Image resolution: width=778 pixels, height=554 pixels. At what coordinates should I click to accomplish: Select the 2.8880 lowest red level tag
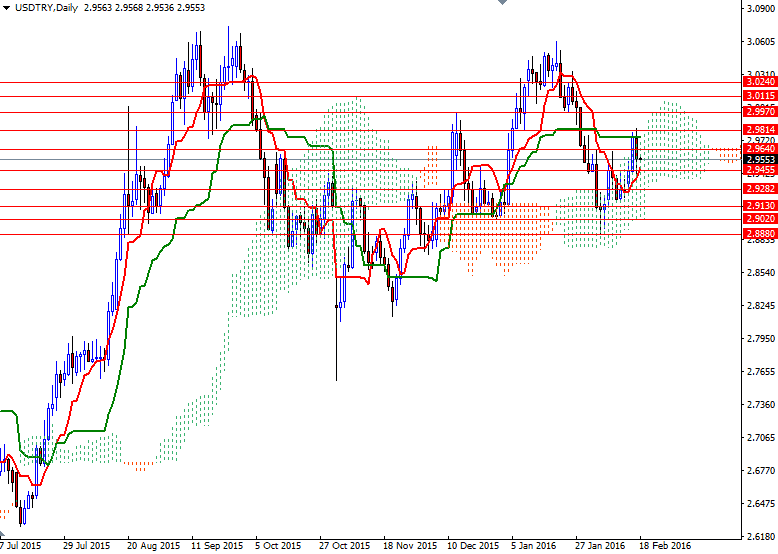click(760, 234)
